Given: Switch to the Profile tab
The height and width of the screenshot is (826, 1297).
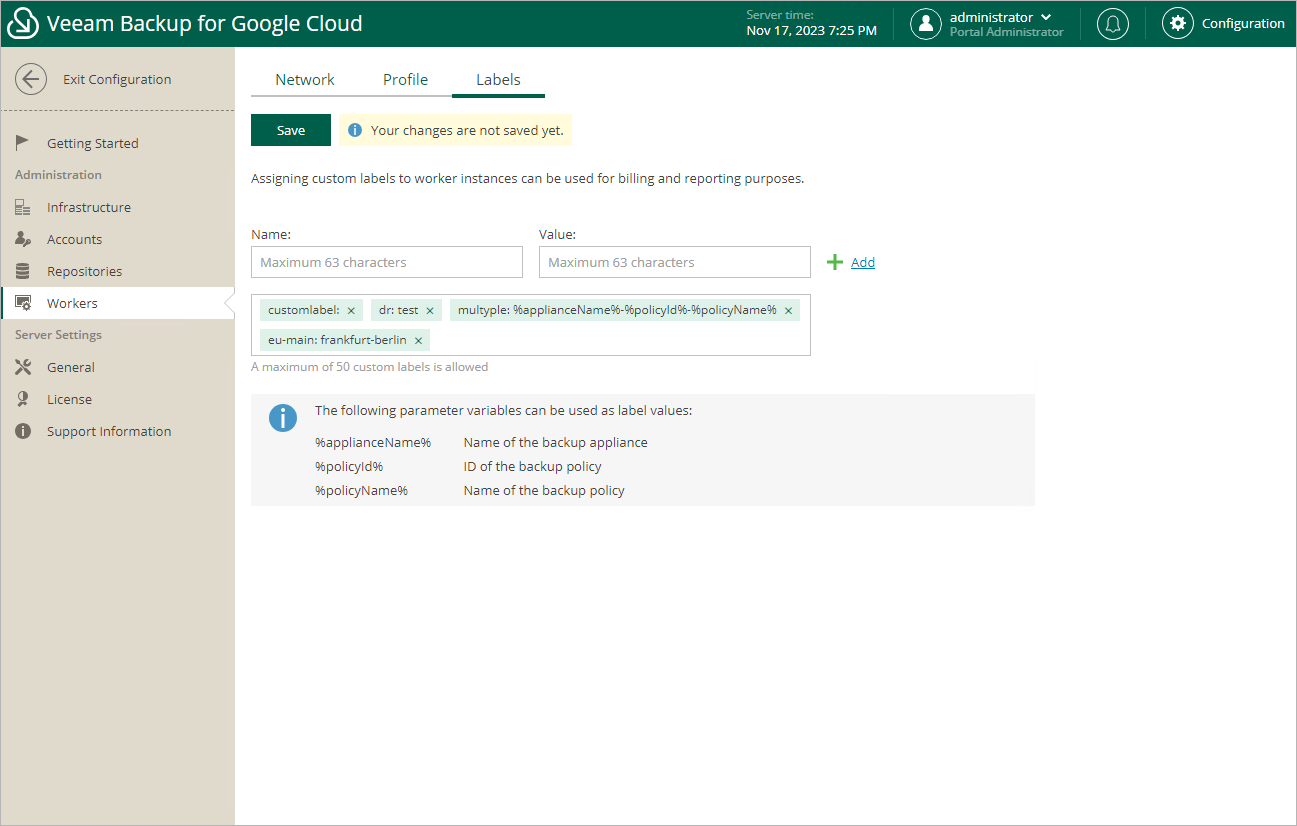Looking at the screenshot, I should 405,80.
